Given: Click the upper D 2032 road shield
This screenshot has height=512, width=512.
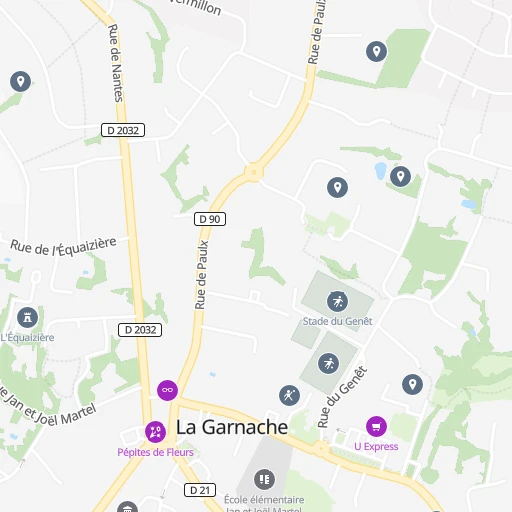Looking at the screenshot, I should (123, 130).
